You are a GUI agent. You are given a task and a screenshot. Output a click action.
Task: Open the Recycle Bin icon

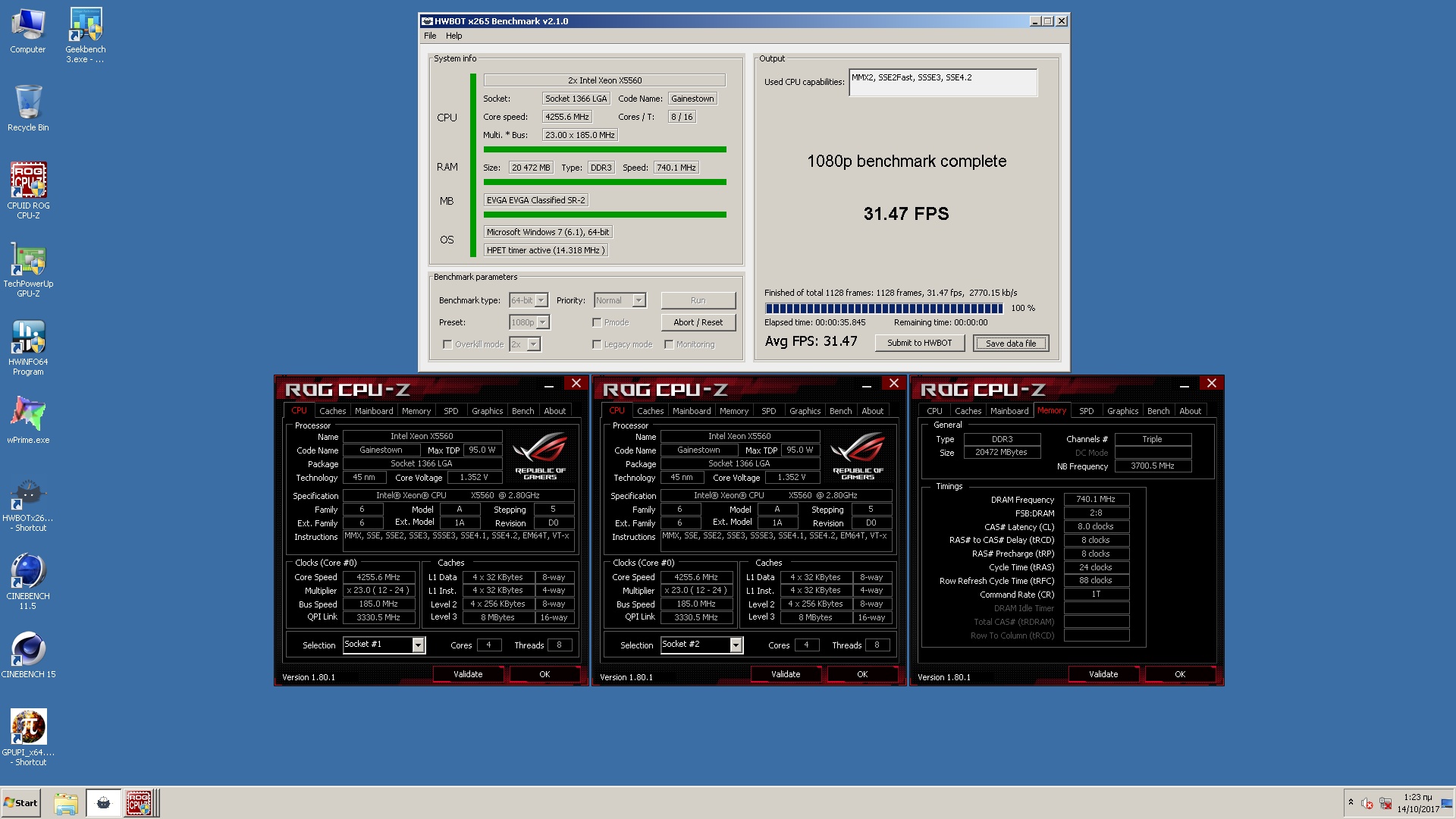coord(28,108)
